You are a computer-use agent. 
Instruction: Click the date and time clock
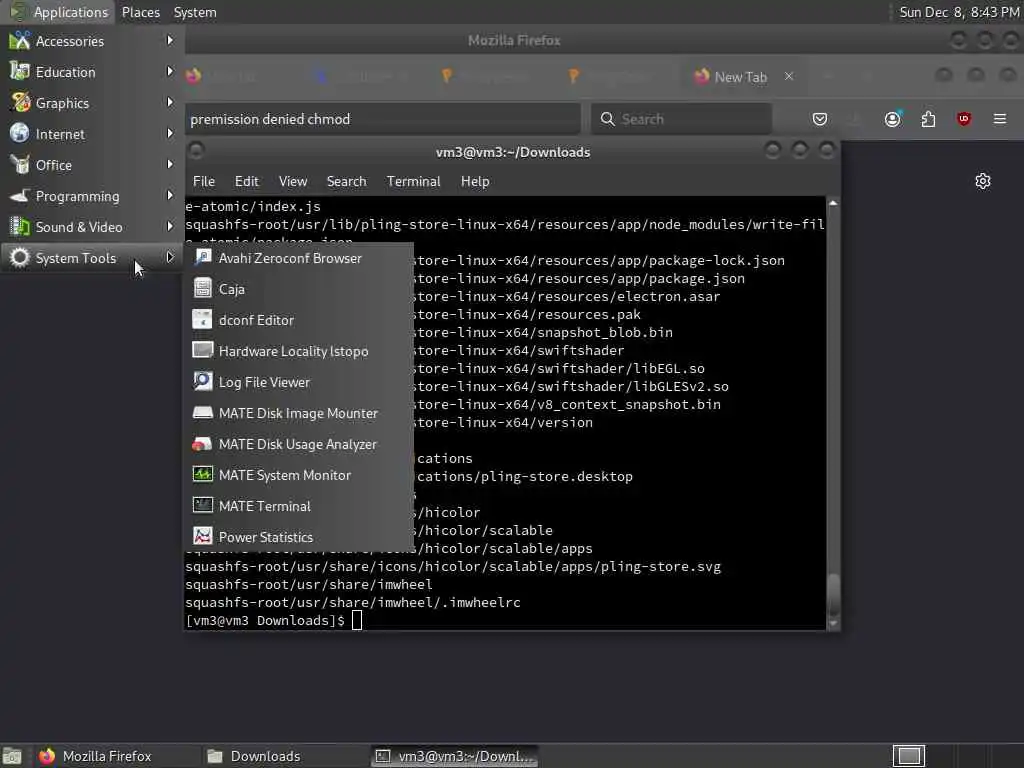(x=959, y=12)
